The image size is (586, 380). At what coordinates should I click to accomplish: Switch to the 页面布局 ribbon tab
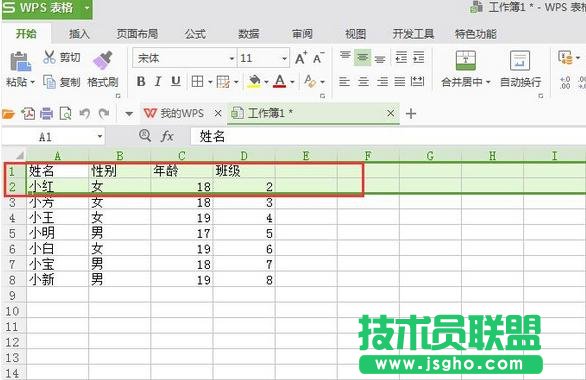coord(137,34)
